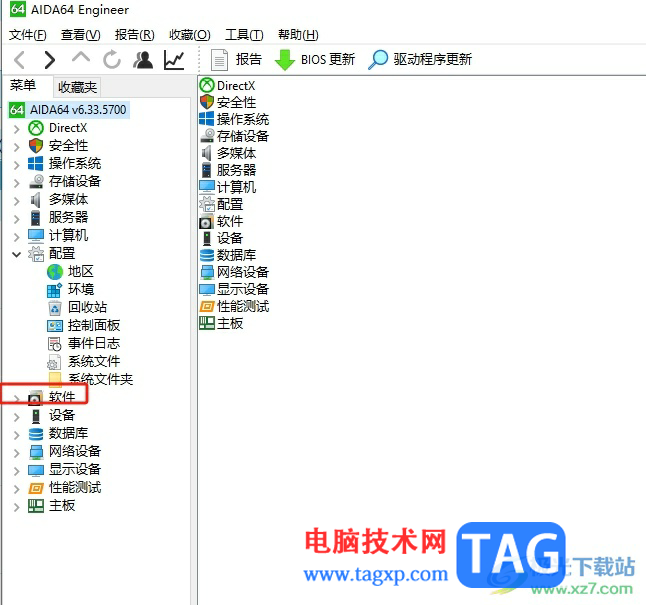Switch to the 收藏夹 tab
Image resolution: width=646 pixels, height=605 pixels.
click(77, 87)
